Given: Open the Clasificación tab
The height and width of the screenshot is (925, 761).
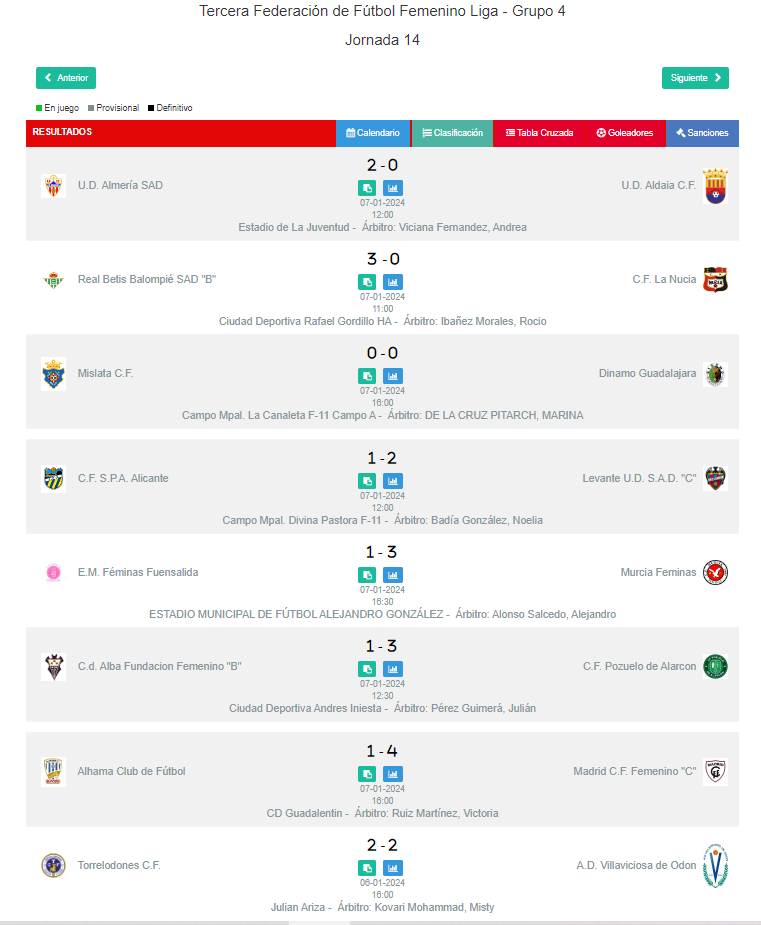Looking at the screenshot, I should pos(452,133).
